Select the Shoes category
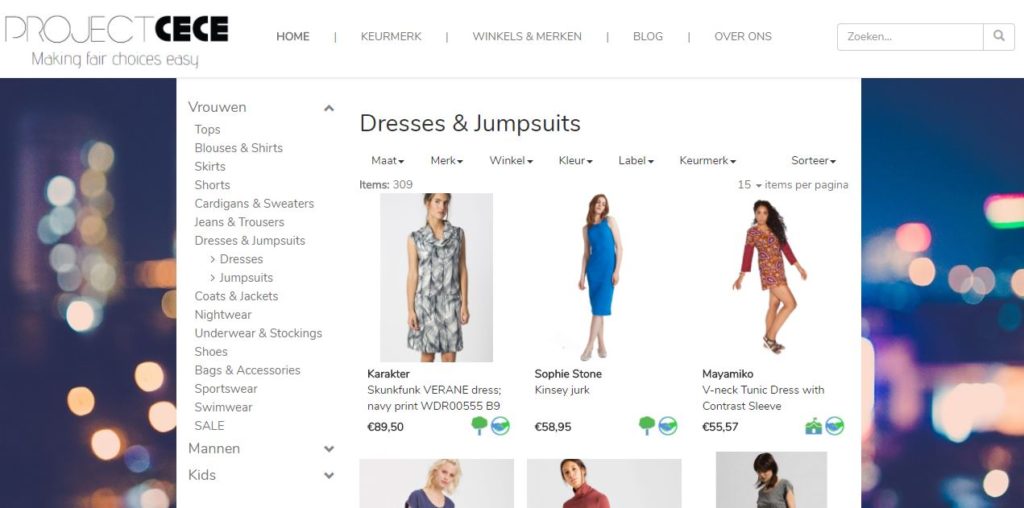1024x508 pixels. click(211, 352)
